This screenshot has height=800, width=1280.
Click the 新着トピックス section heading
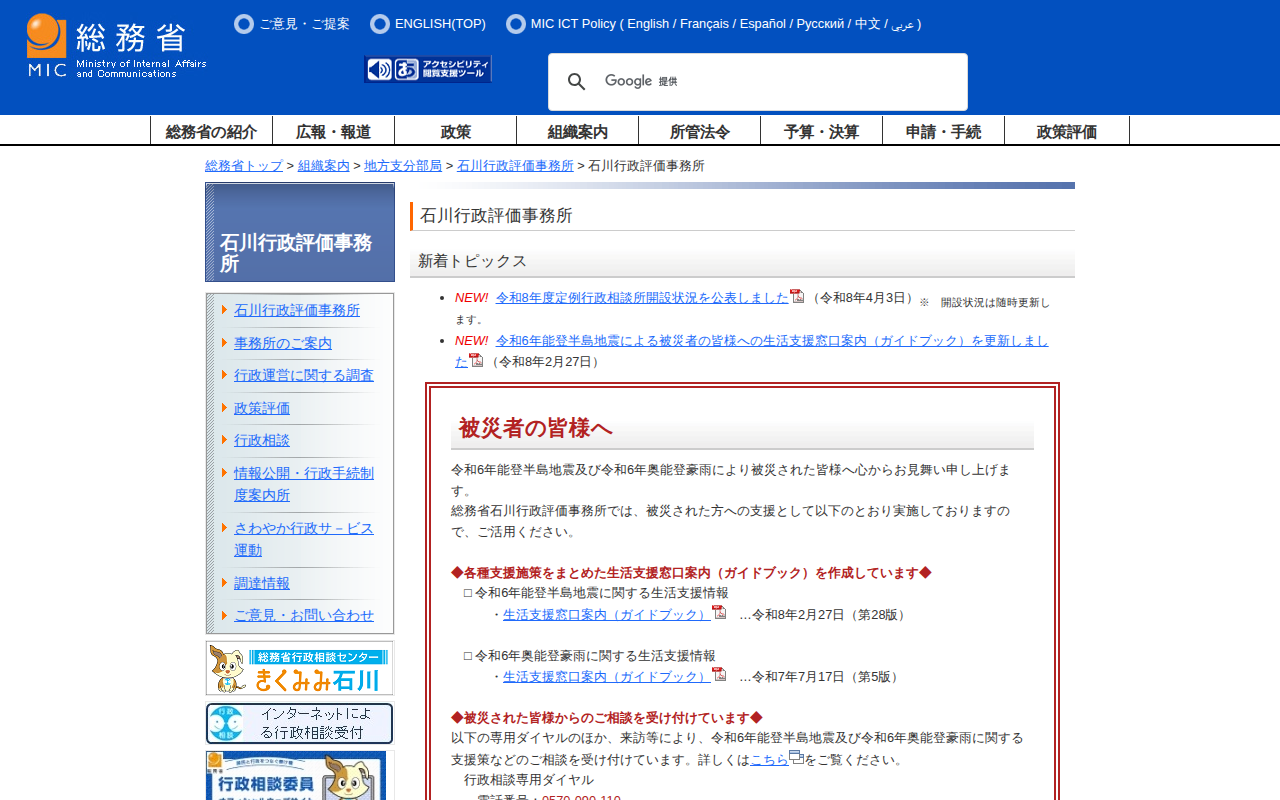(x=472, y=261)
